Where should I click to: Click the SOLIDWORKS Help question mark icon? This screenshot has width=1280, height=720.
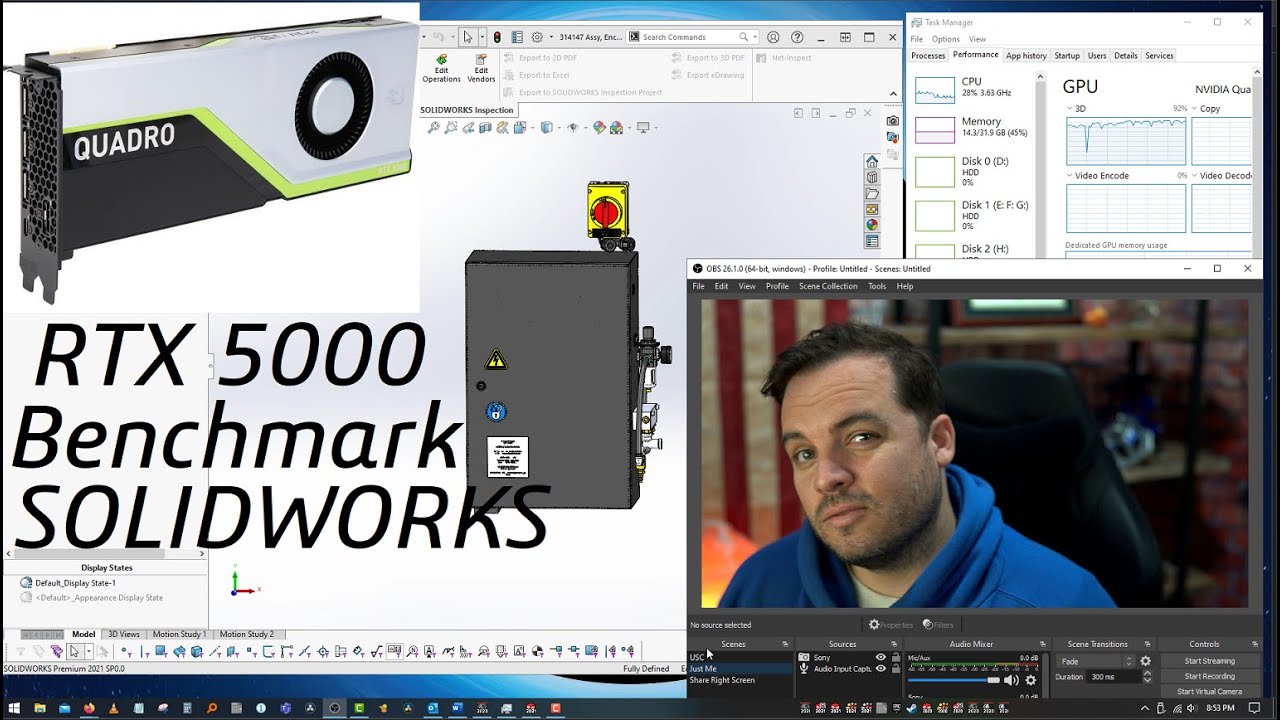point(797,37)
